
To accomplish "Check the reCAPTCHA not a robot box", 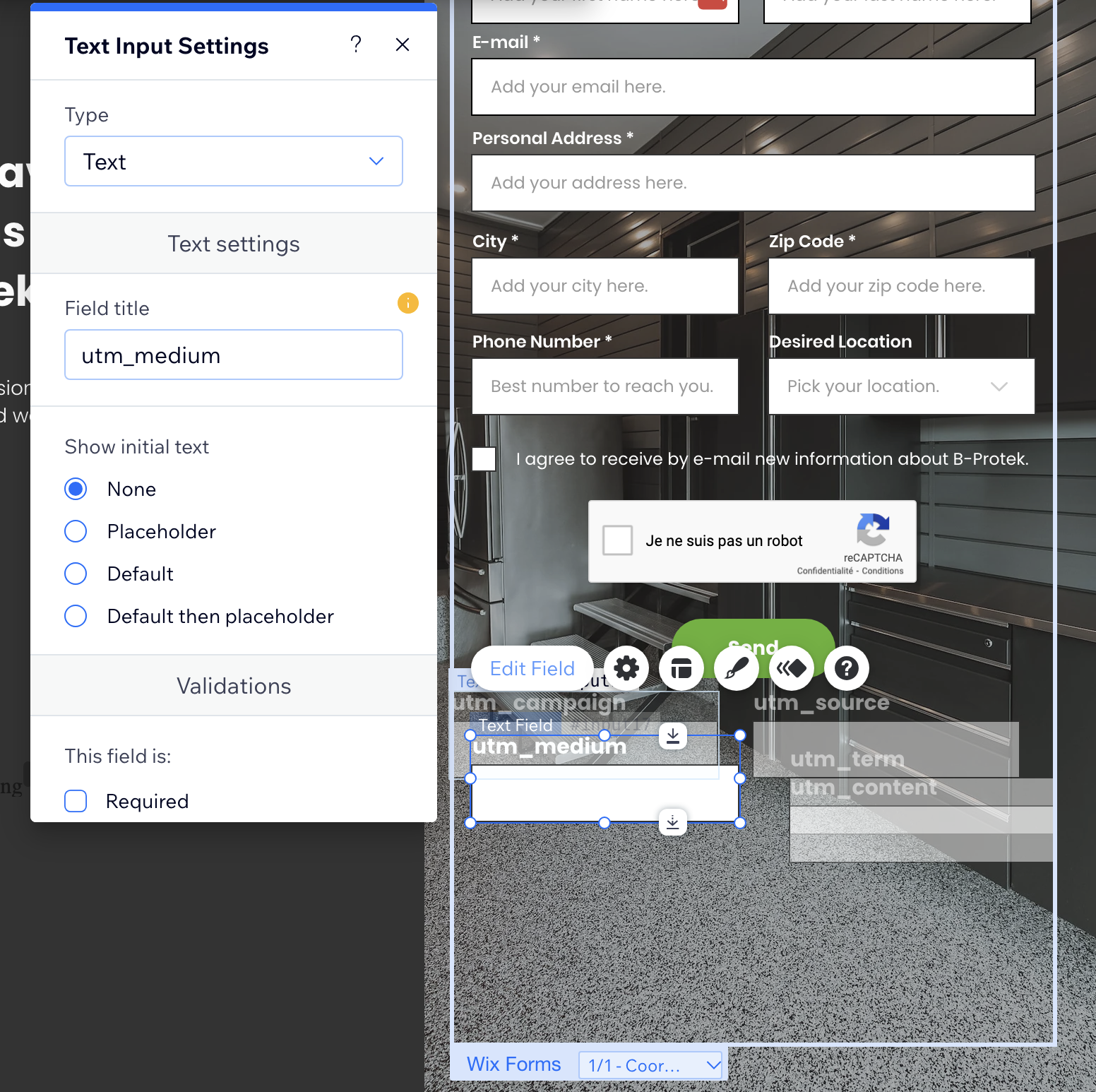I will tap(617, 541).
